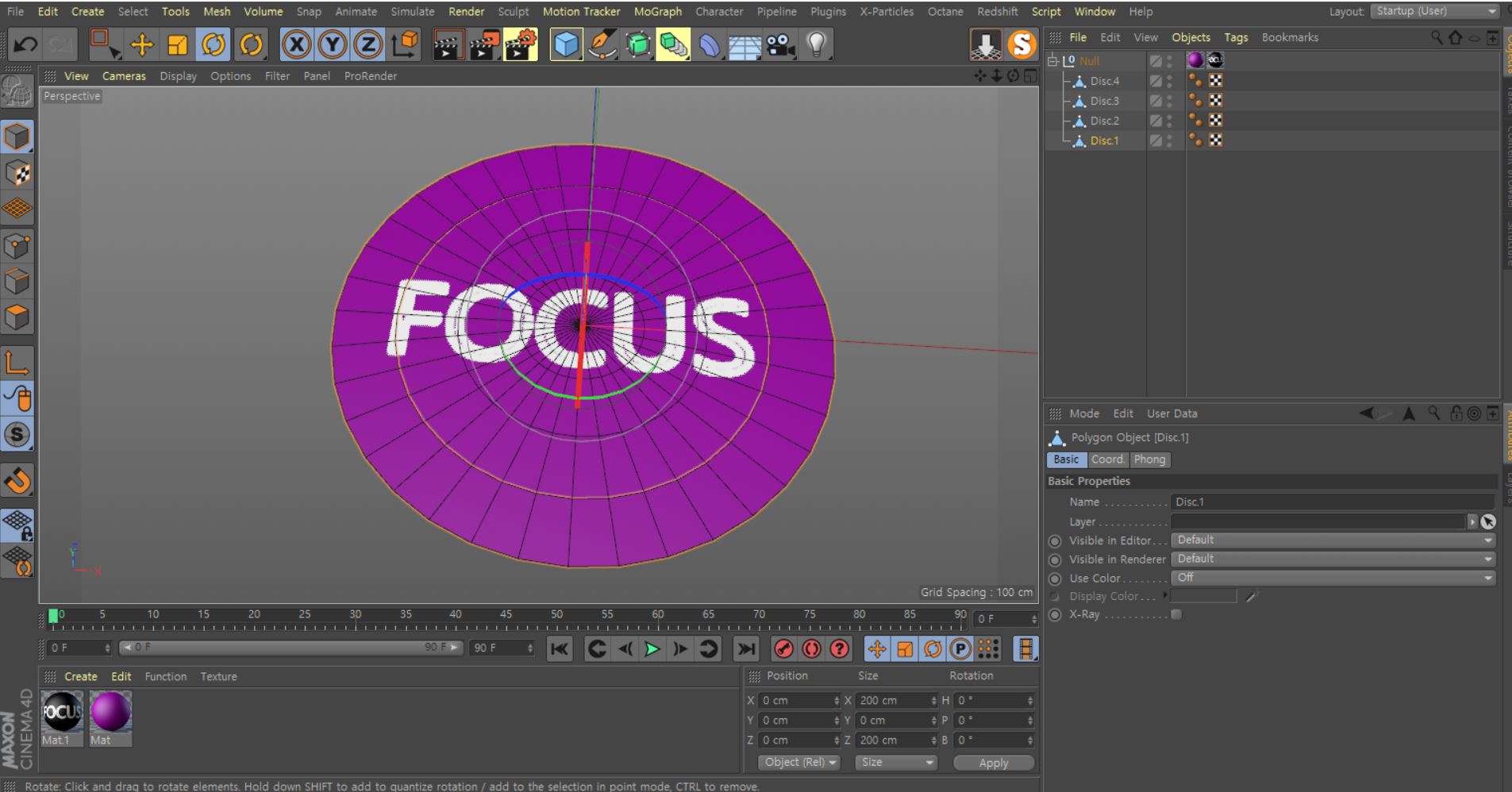Screen dimensions: 1512x792
Task: Switch to the Coord. tab
Action: pos(1107,459)
